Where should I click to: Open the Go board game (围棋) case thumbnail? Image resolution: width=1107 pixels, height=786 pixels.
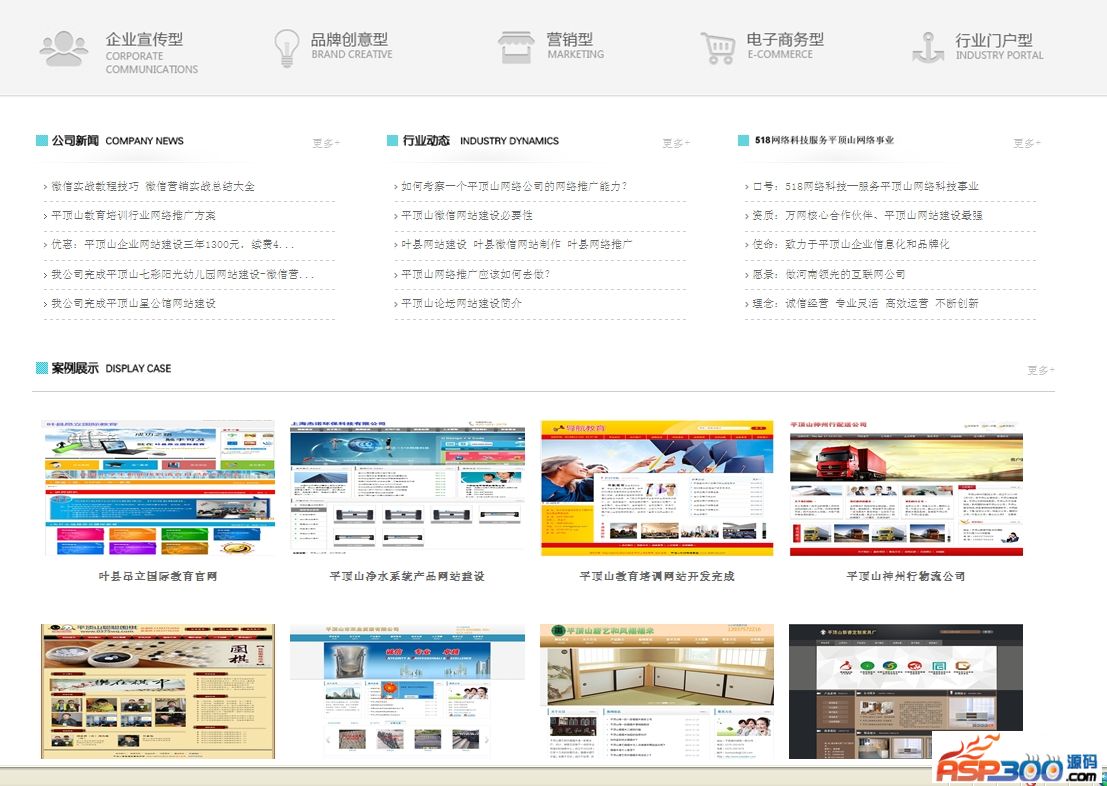click(x=158, y=691)
